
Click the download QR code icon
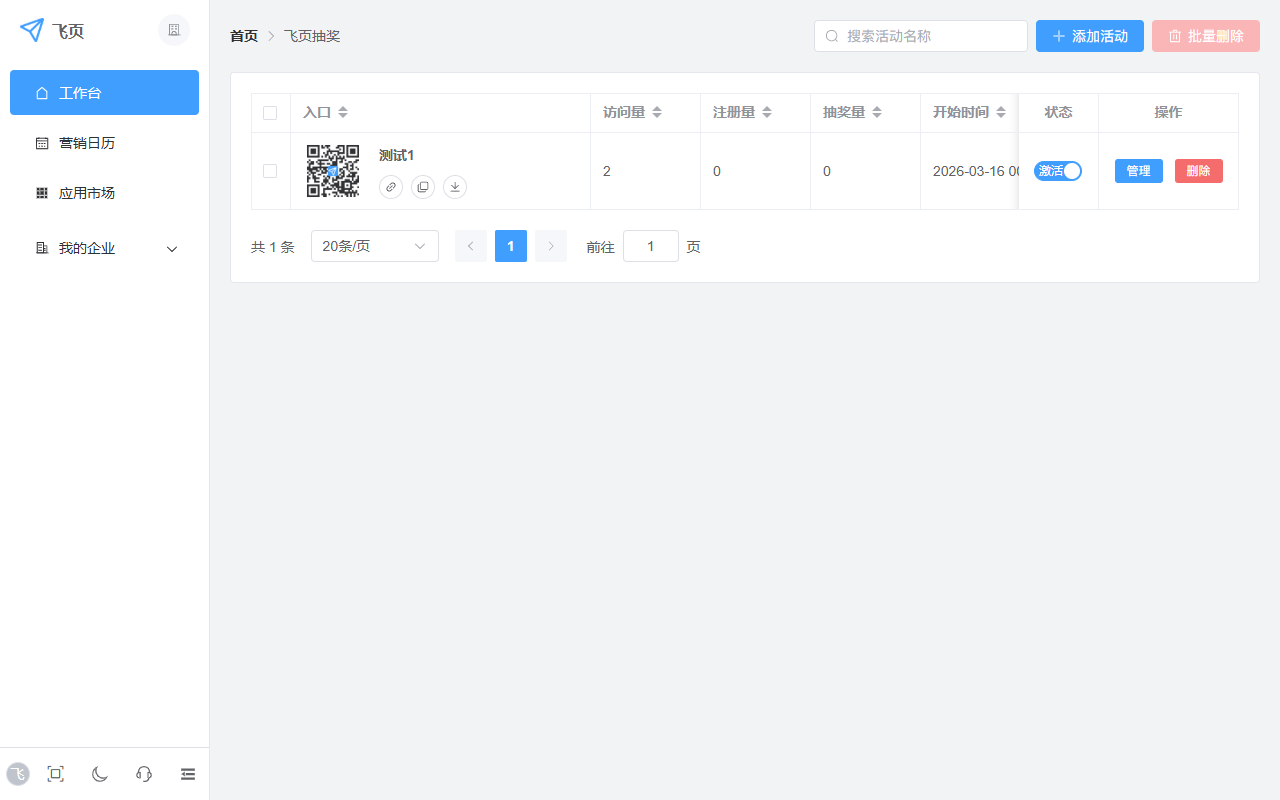point(455,187)
